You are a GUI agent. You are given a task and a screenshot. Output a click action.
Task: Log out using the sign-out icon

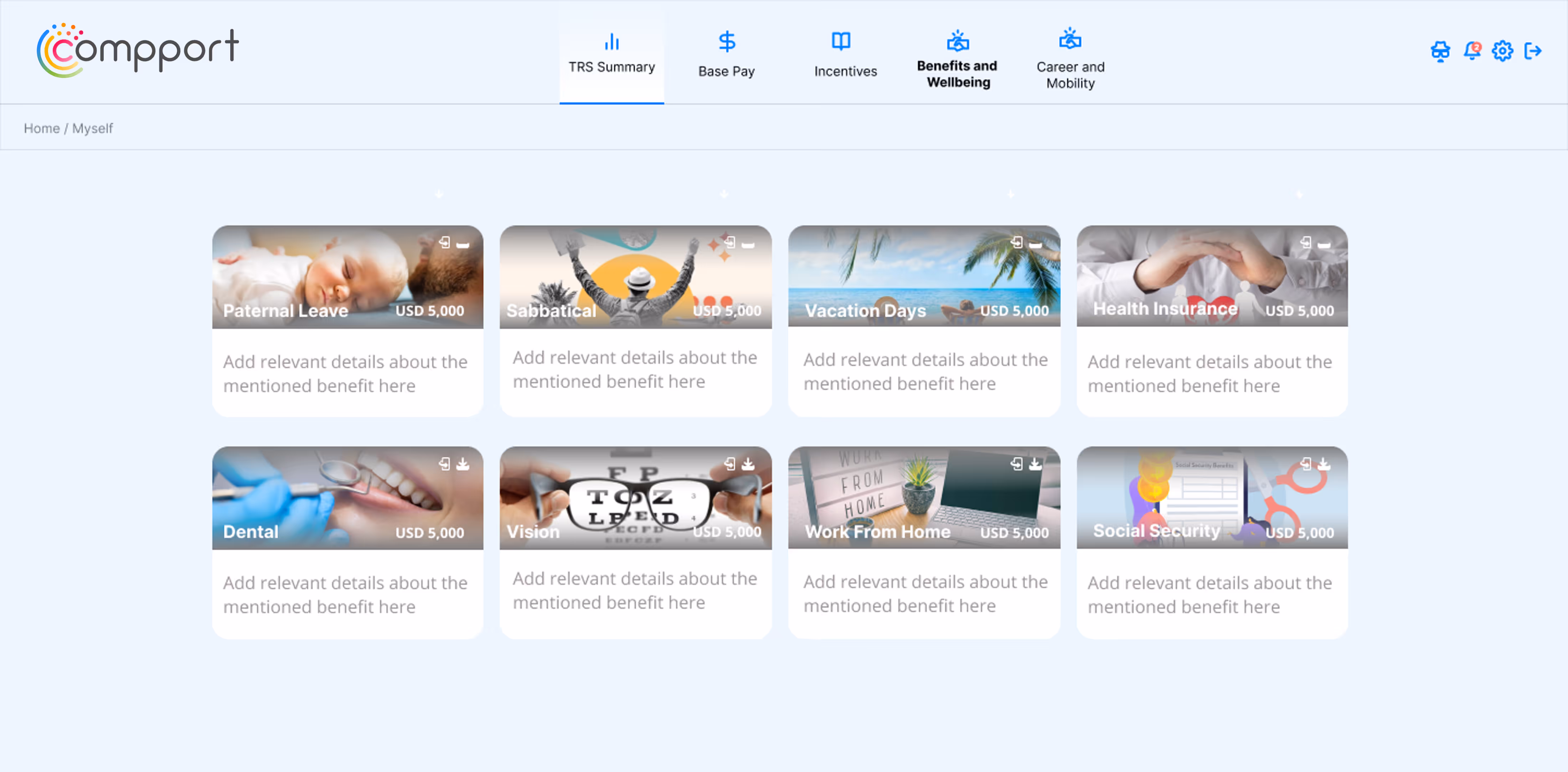pyautogui.click(x=1534, y=51)
